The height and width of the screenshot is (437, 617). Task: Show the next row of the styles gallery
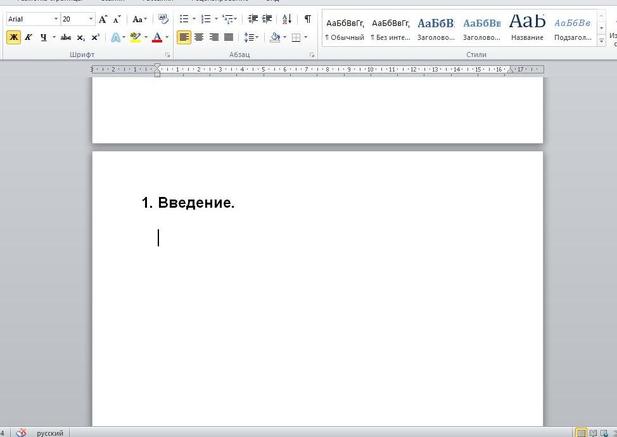click(601, 28)
